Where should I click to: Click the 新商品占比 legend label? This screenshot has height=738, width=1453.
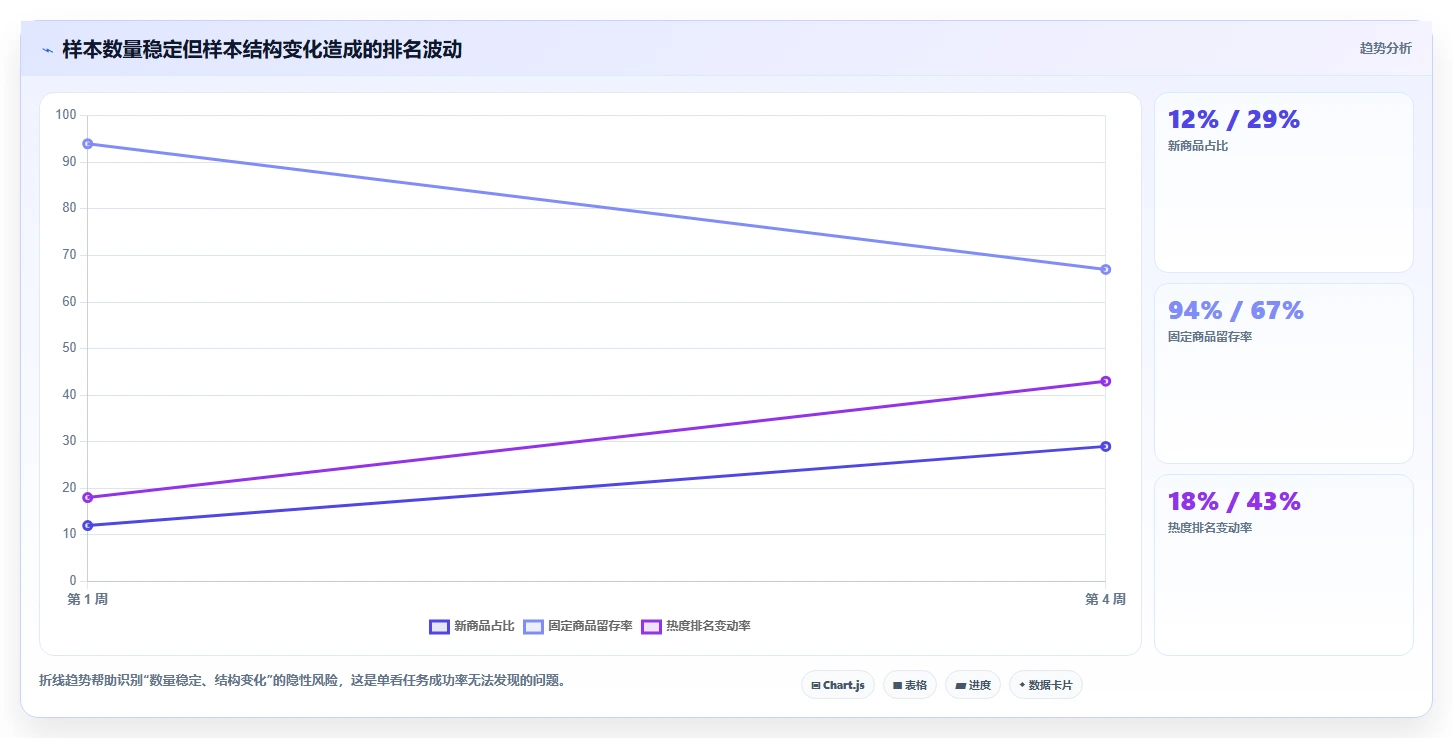point(484,626)
